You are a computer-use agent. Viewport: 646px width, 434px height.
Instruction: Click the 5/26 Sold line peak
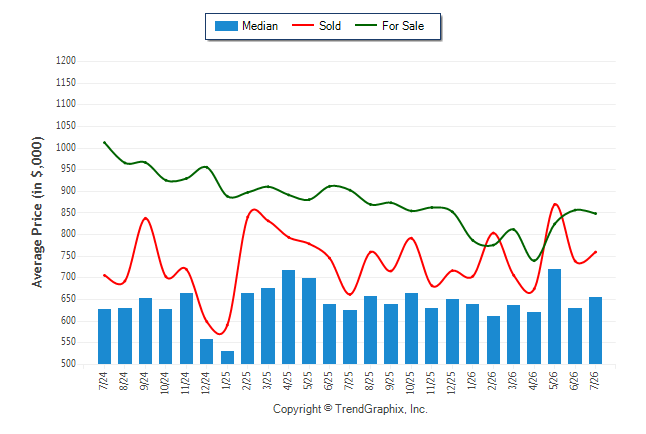click(555, 204)
